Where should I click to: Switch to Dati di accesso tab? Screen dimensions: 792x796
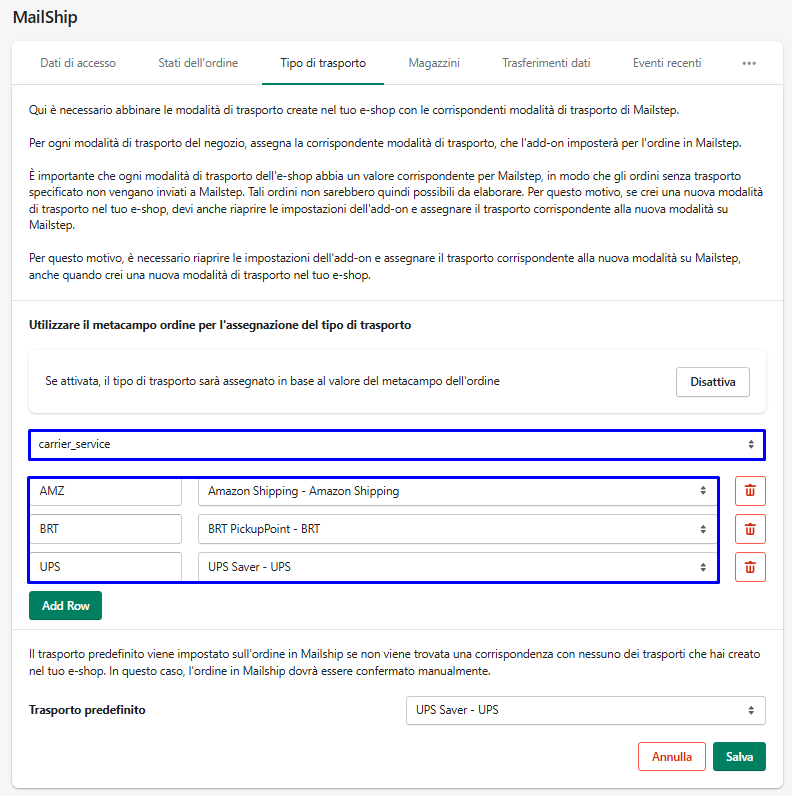(x=78, y=63)
